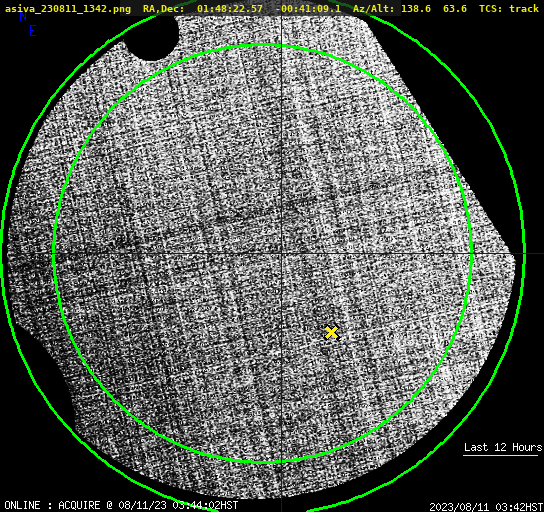Click the Alt value 63.6

[455, 8]
